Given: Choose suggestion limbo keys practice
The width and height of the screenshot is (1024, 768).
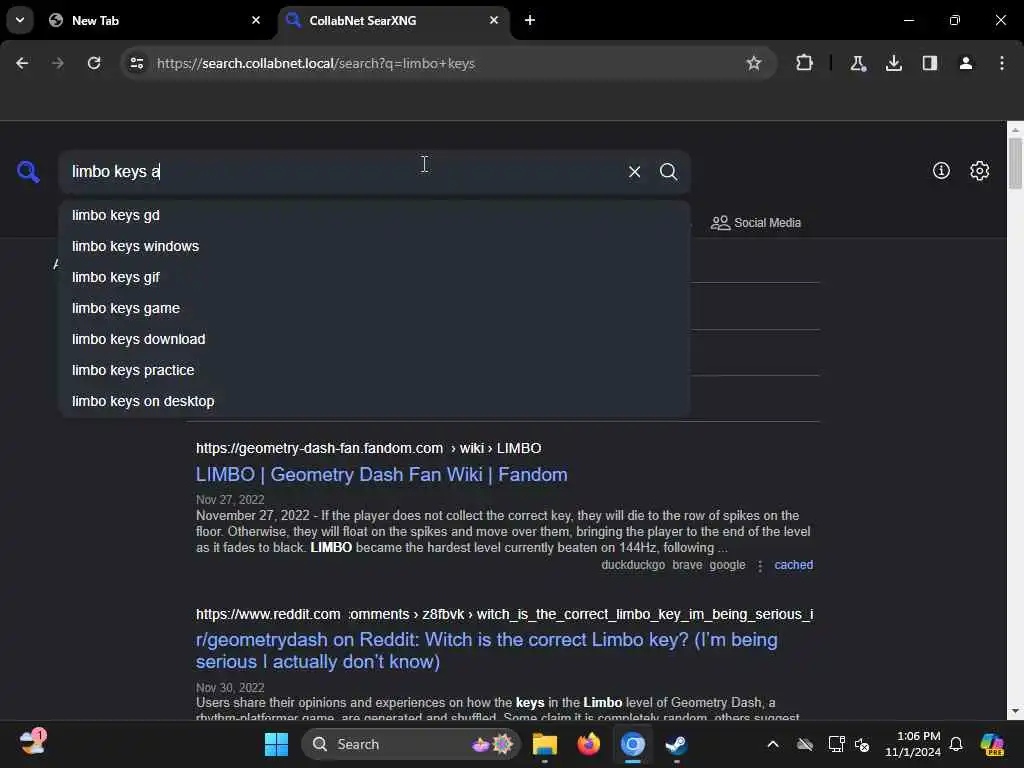Looking at the screenshot, I should click(374, 370).
